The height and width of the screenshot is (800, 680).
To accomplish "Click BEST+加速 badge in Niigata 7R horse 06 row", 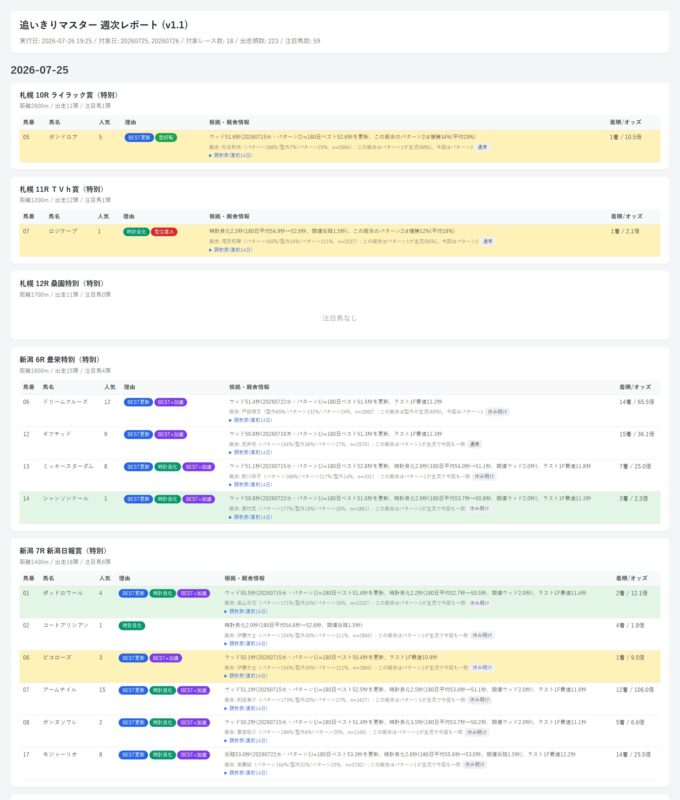I will [x=166, y=658].
